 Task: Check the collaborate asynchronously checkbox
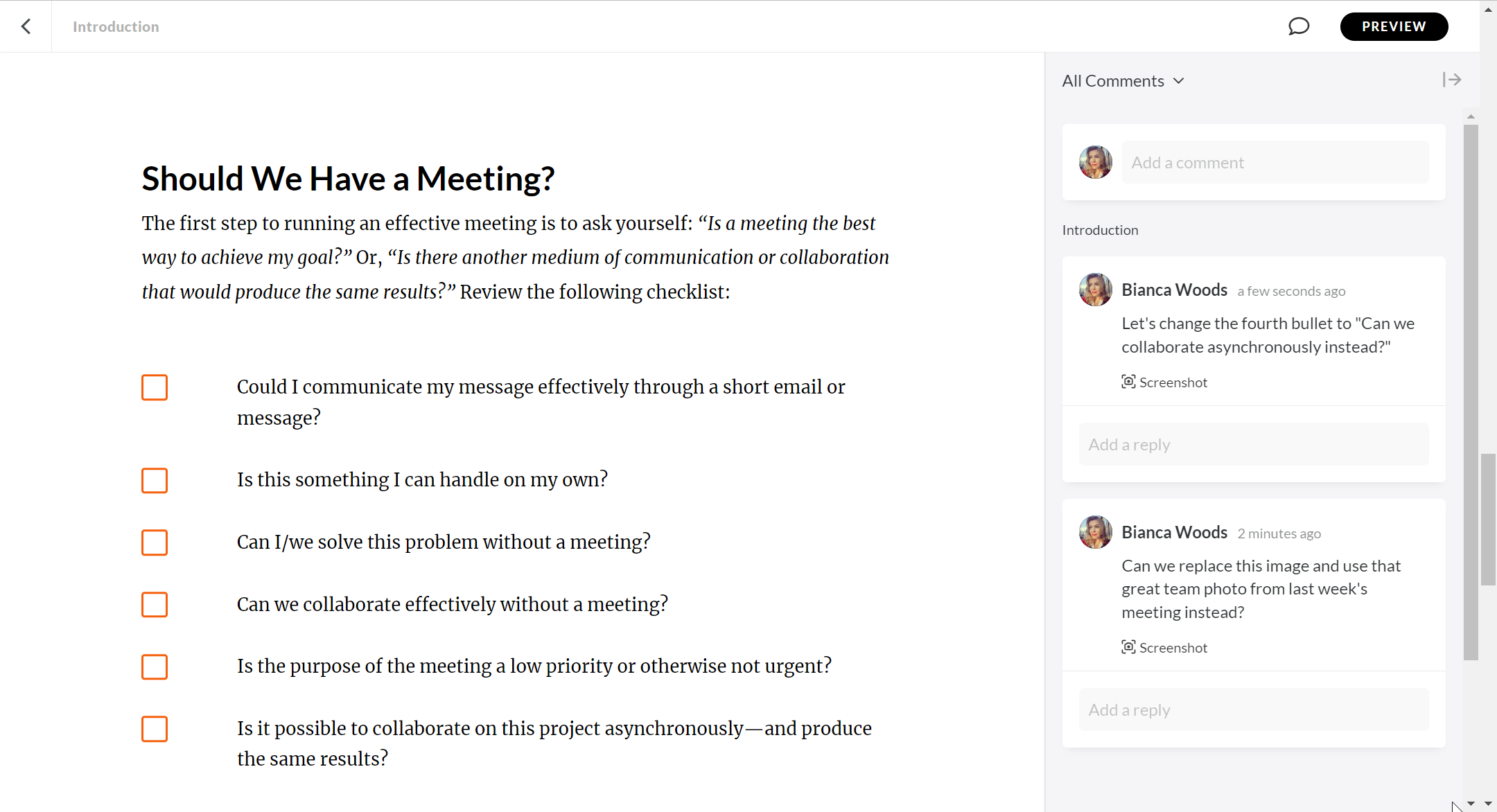pyautogui.click(x=154, y=729)
